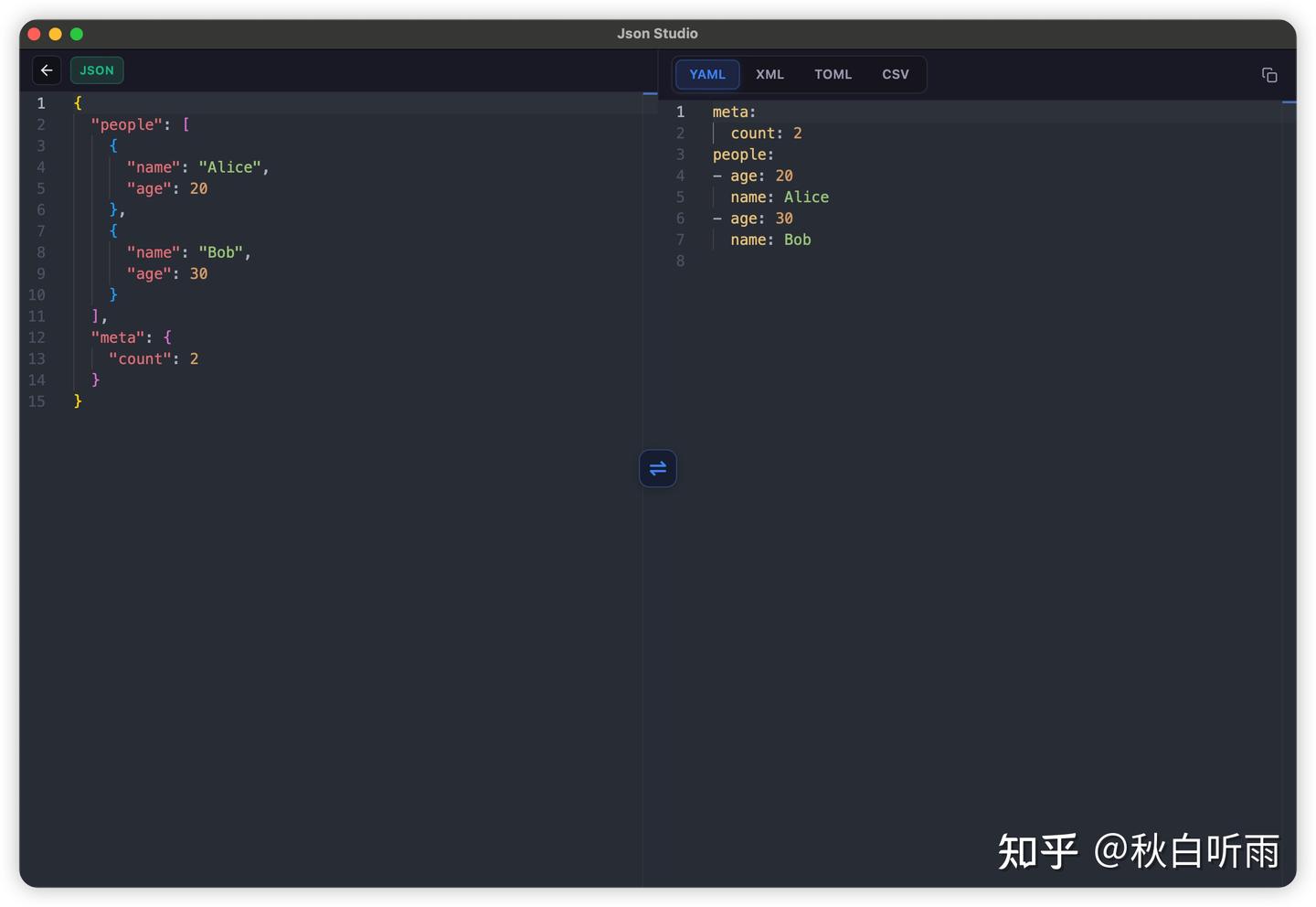Switch to the YAML tab

click(x=707, y=74)
